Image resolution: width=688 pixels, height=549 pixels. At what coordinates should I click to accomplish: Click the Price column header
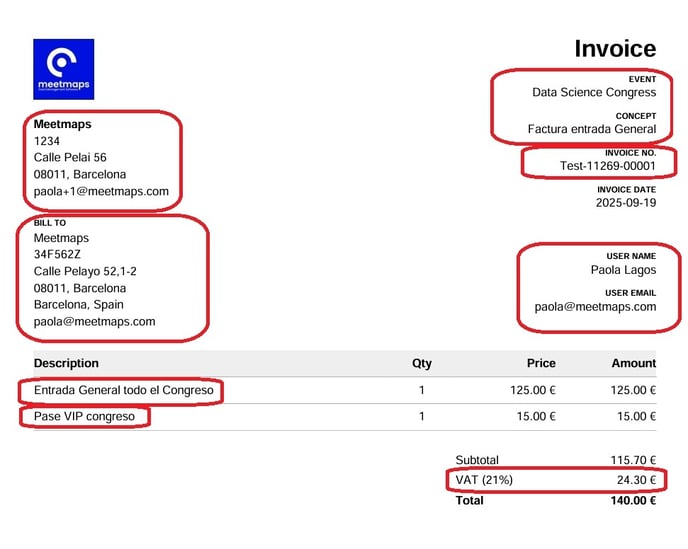click(541, 363)
